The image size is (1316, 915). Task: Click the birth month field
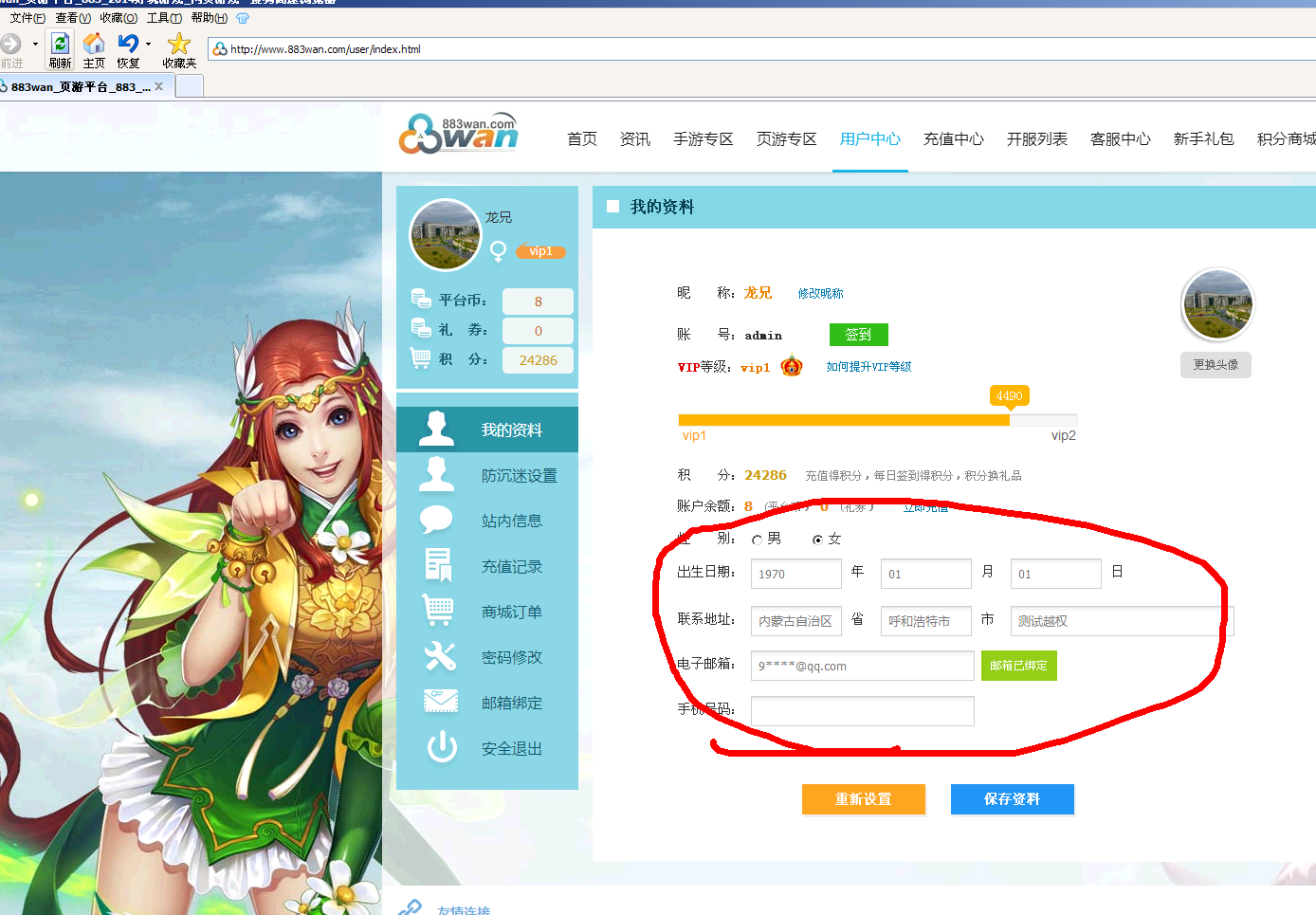click(x=926, y=574)
